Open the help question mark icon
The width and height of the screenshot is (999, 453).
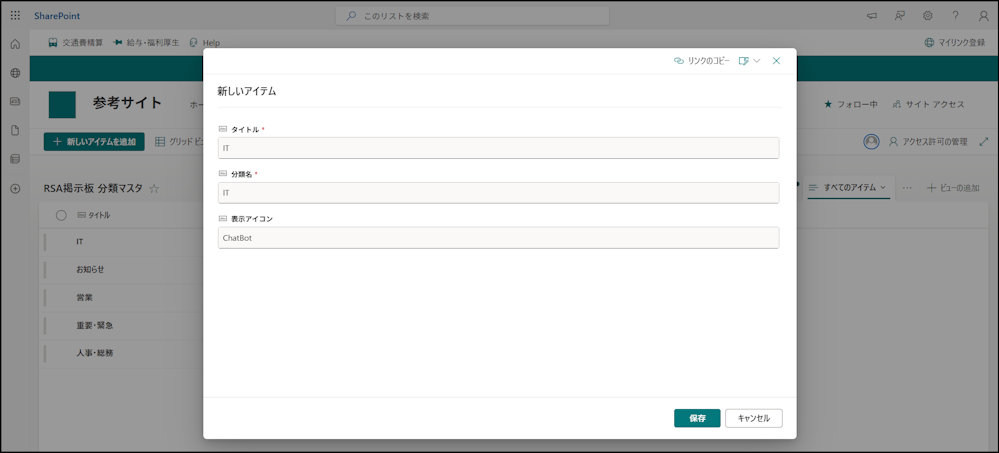click(956, 15)
